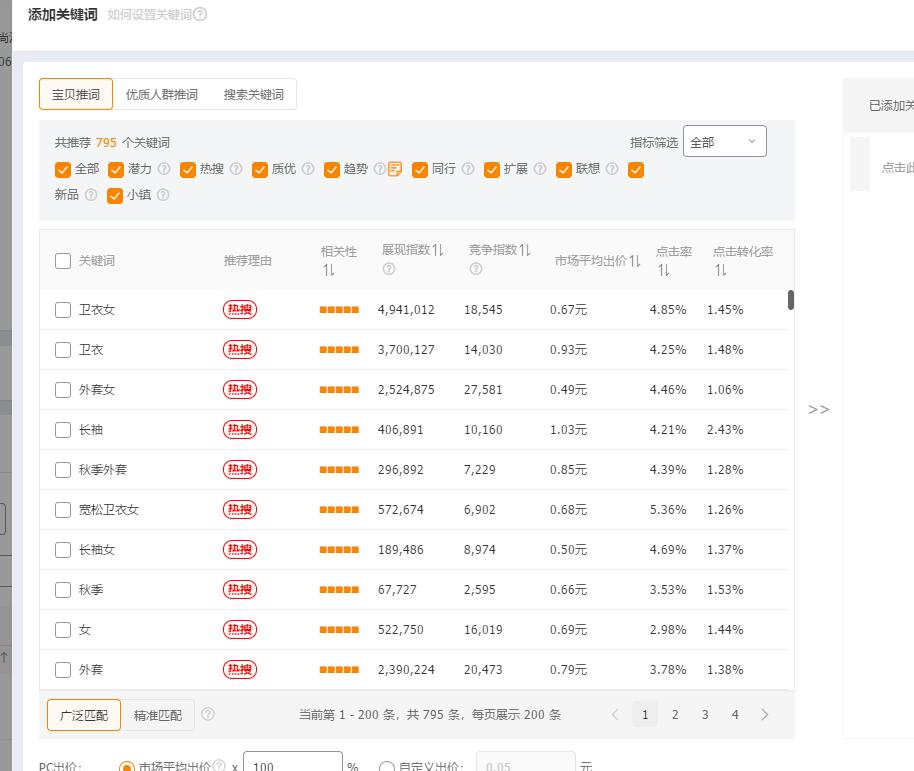Click the 热搜 badge on 卫衣女 row
914x771 pixels.
[238, 309]
